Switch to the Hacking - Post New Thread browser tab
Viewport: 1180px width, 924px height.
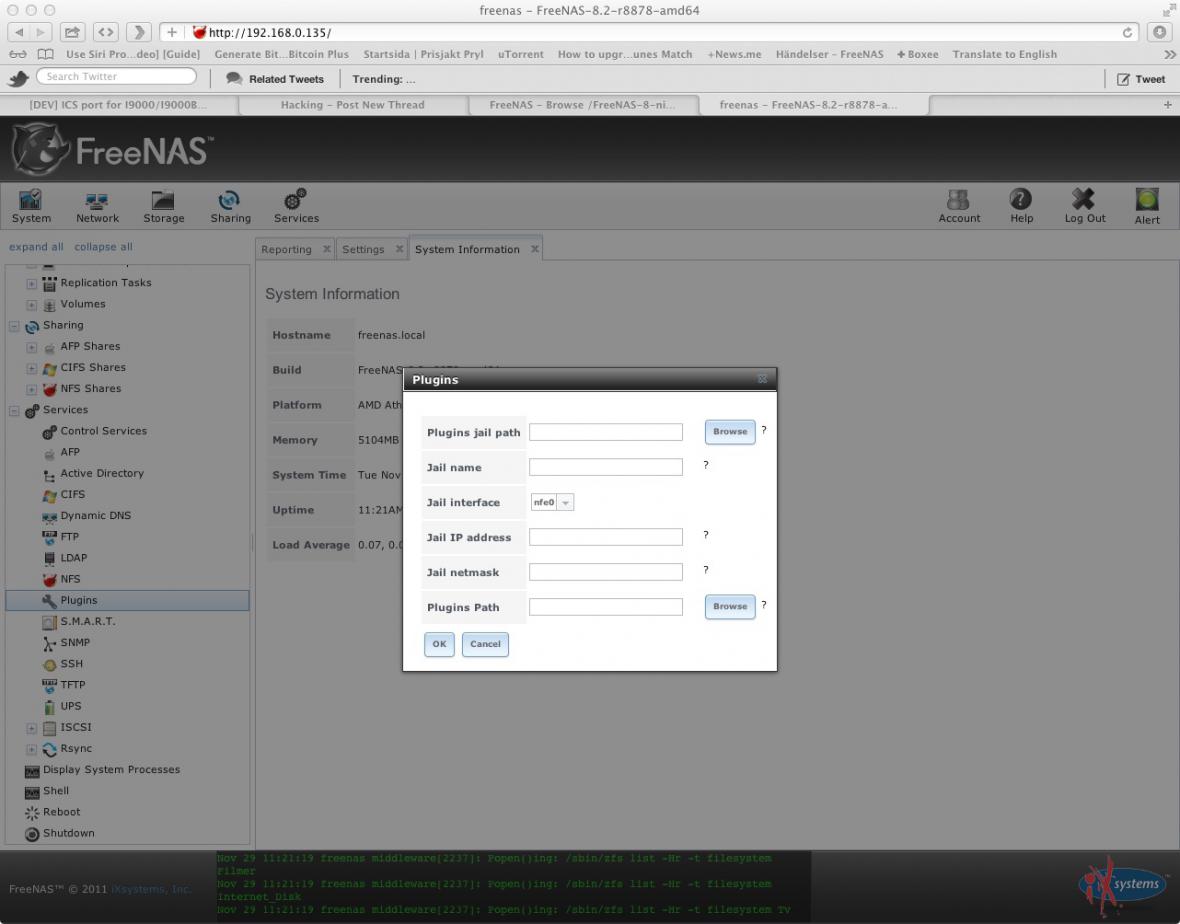352,105
